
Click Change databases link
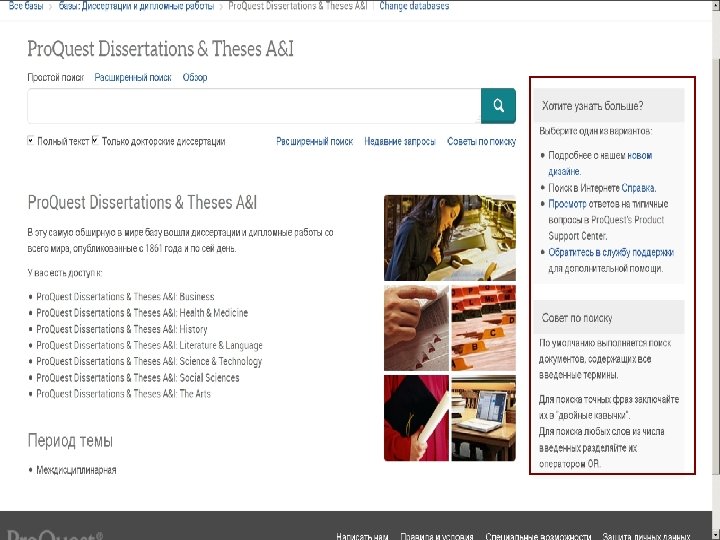[414, 6]
